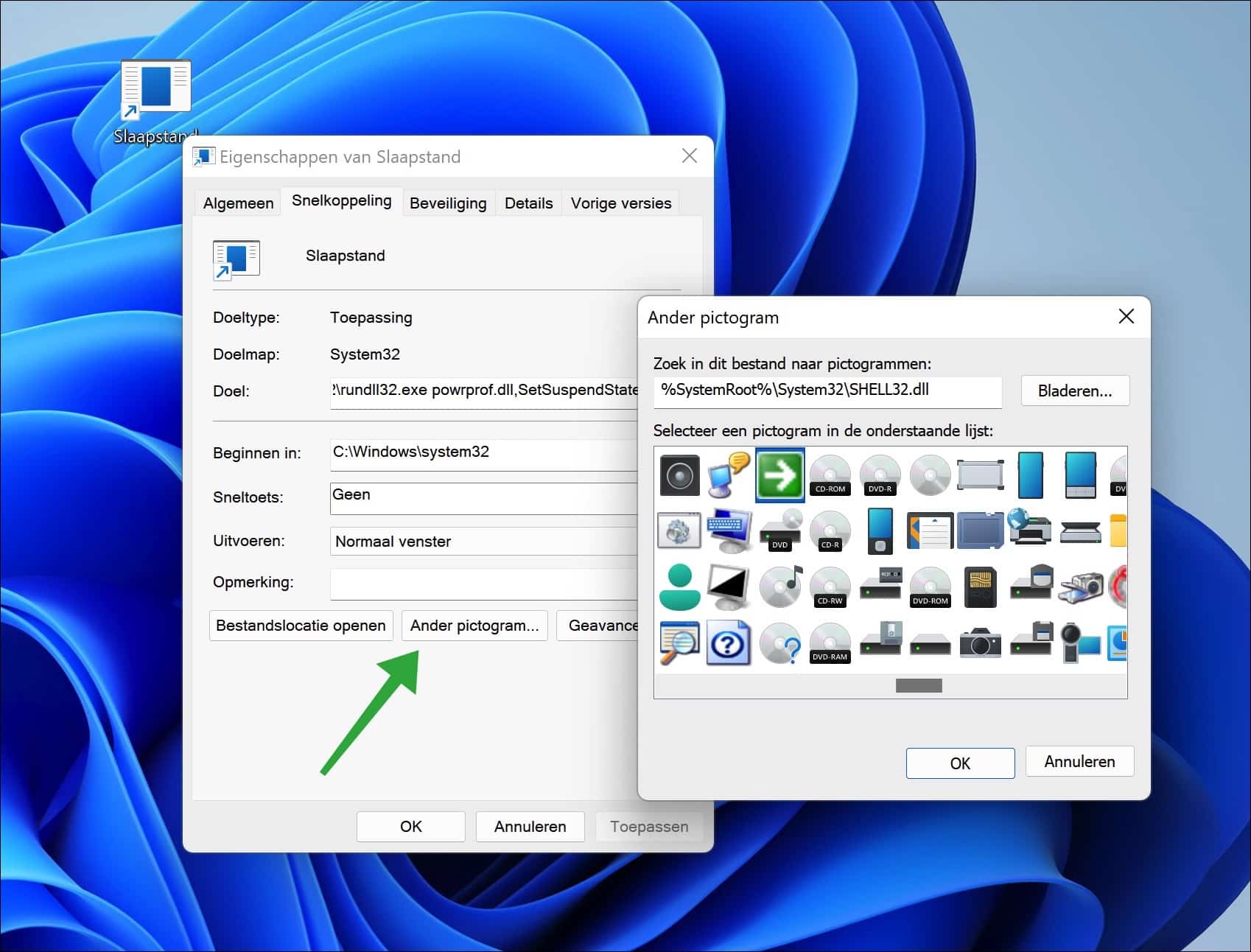Choose the DVD-R disc icon
The height and width of the screenshot is (952, 1251).
point(880,475)
